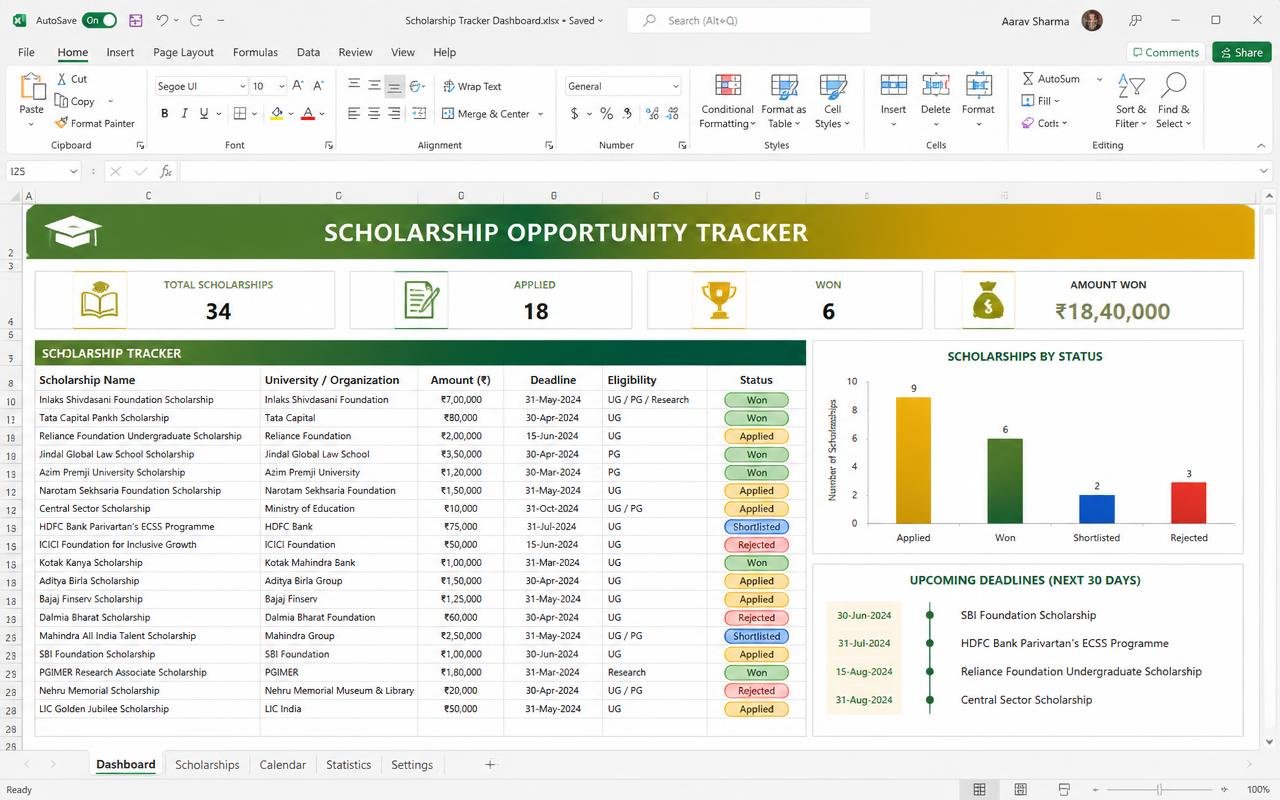
Task: Click the fill color bucket swatch
Action: [277, 114]
